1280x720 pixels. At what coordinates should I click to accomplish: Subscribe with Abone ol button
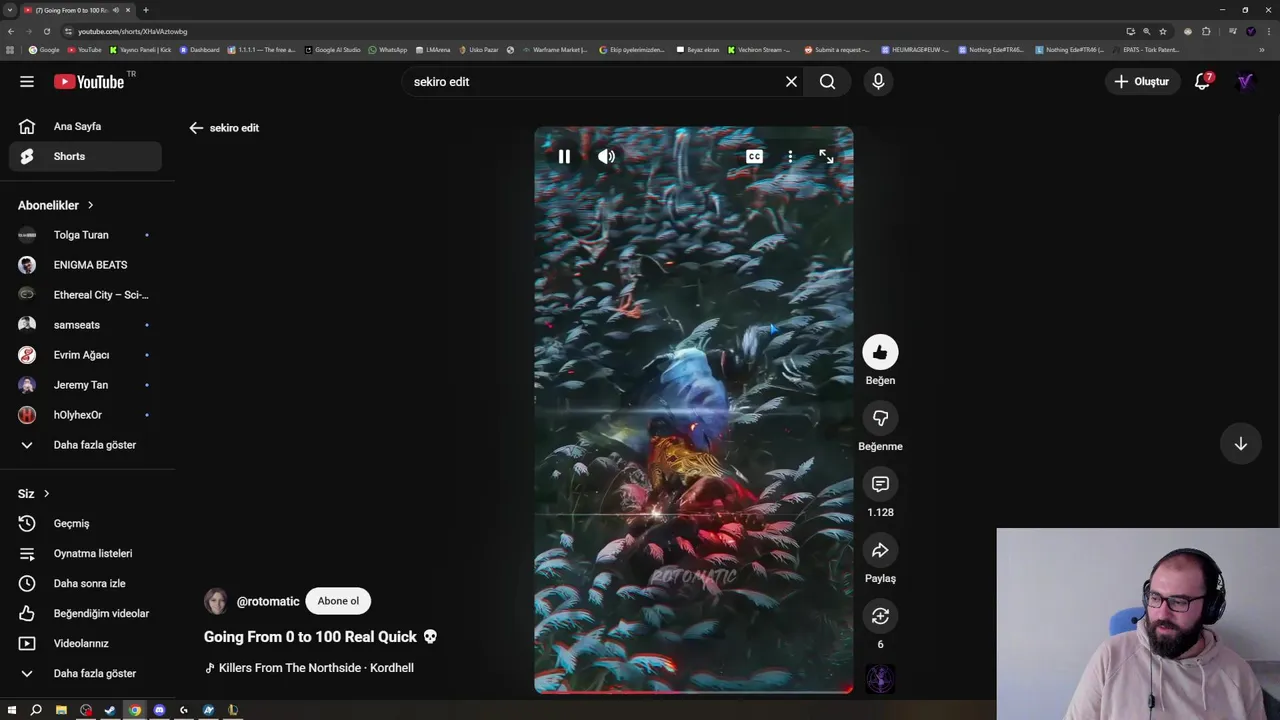338,601
